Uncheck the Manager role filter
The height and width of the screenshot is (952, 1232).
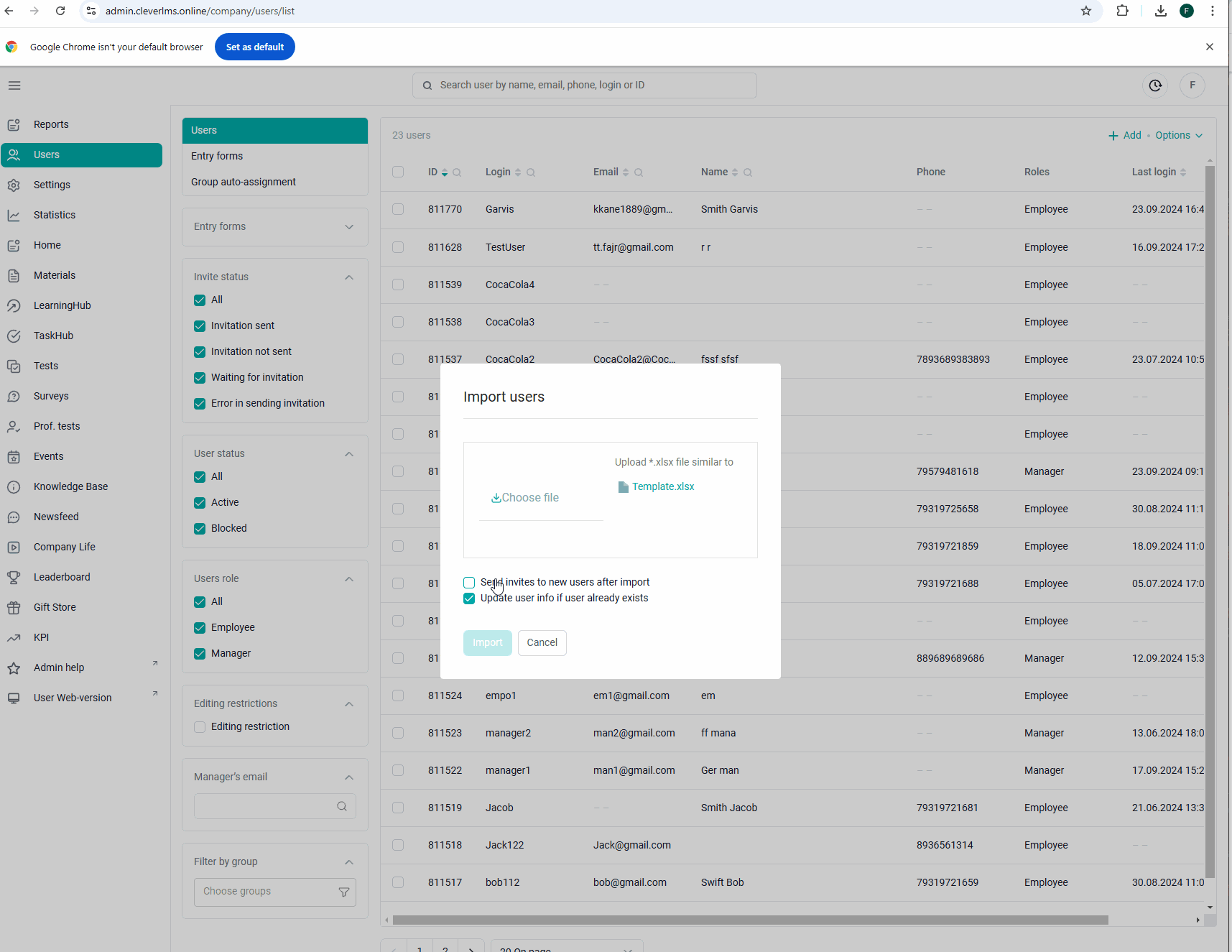tap(200, 654)
